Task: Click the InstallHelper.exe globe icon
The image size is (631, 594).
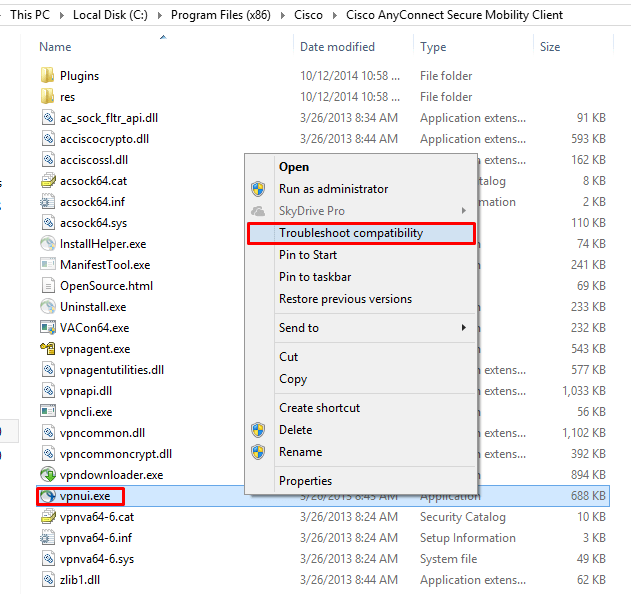Action: [x=48, y=243]
